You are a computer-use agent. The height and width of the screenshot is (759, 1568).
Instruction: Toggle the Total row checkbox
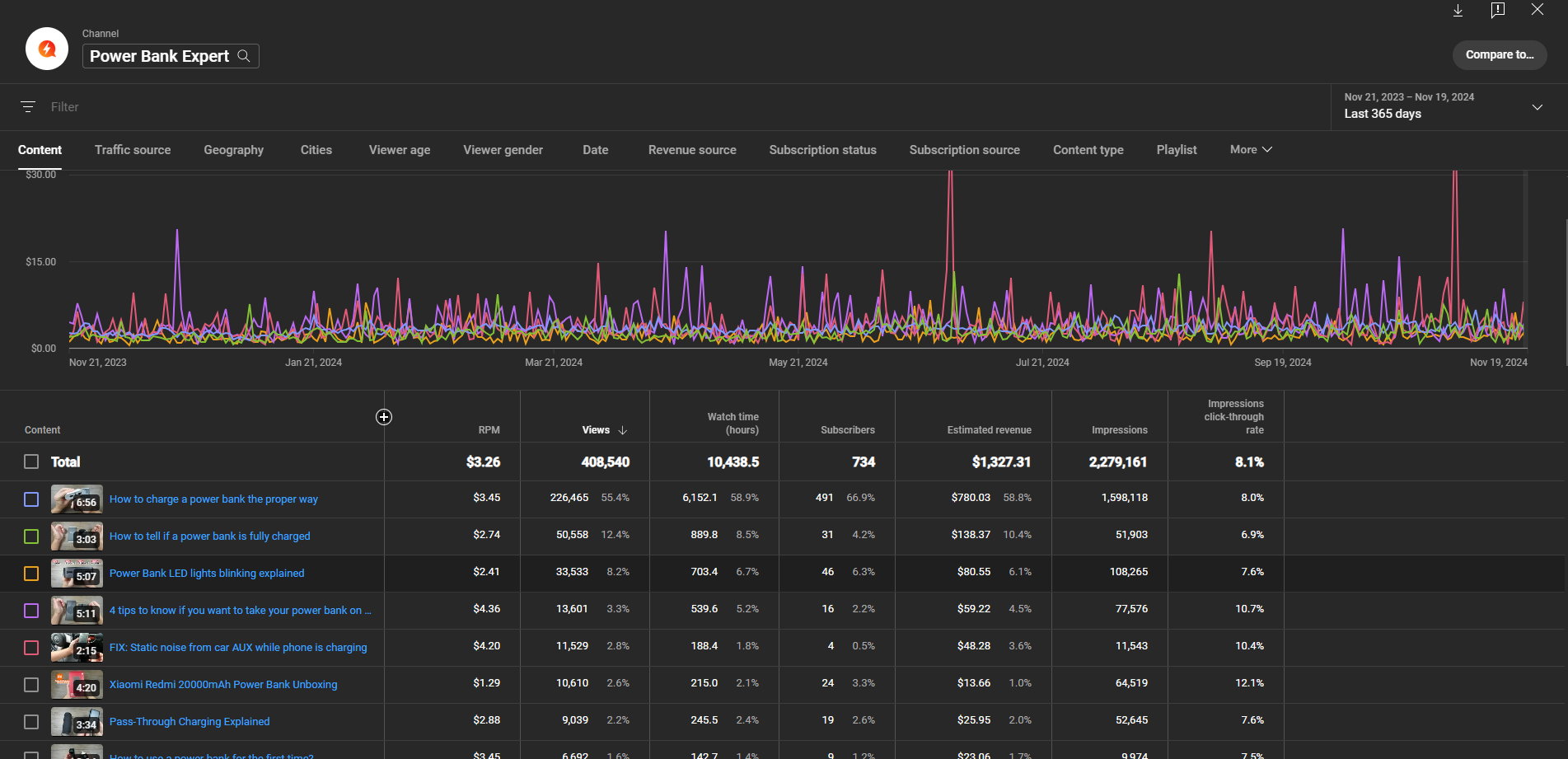(31, 461)
